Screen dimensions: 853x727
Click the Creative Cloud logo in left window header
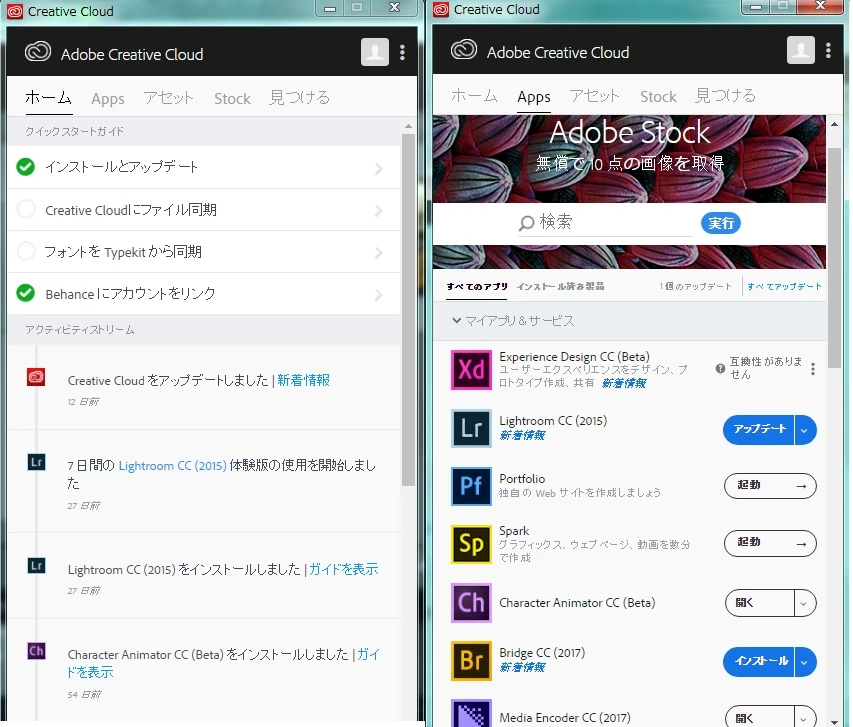point(38,52)
